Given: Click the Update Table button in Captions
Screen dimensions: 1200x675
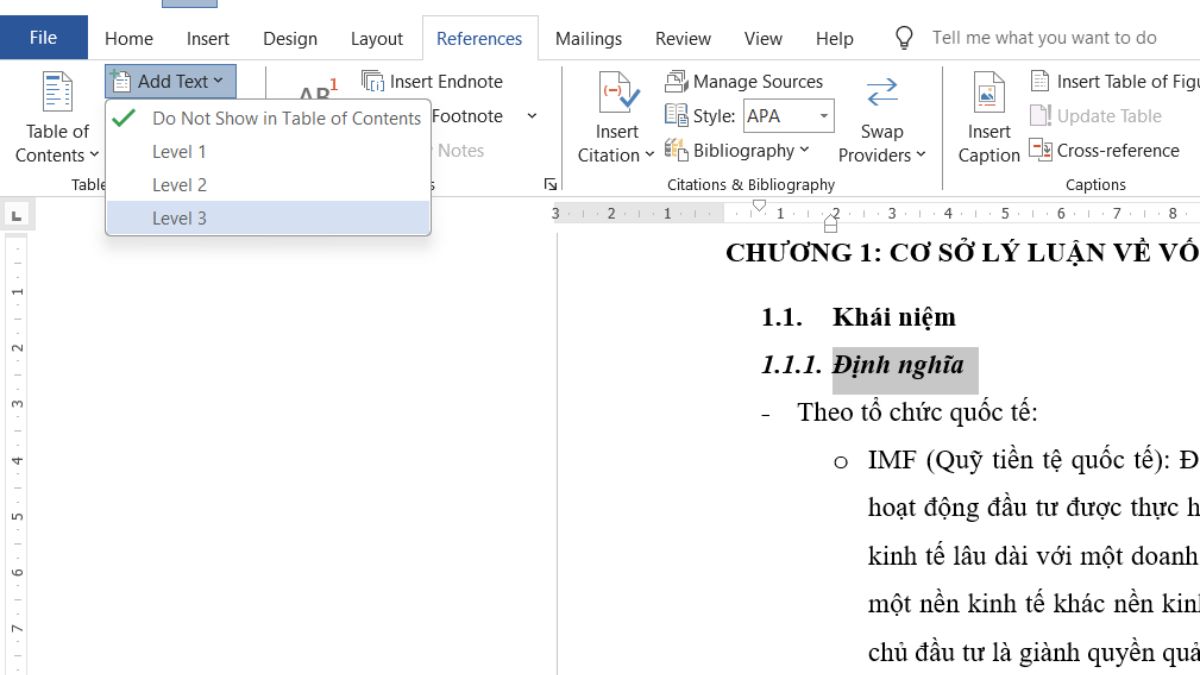Looking at the screenshot, I should (1095, 116).
